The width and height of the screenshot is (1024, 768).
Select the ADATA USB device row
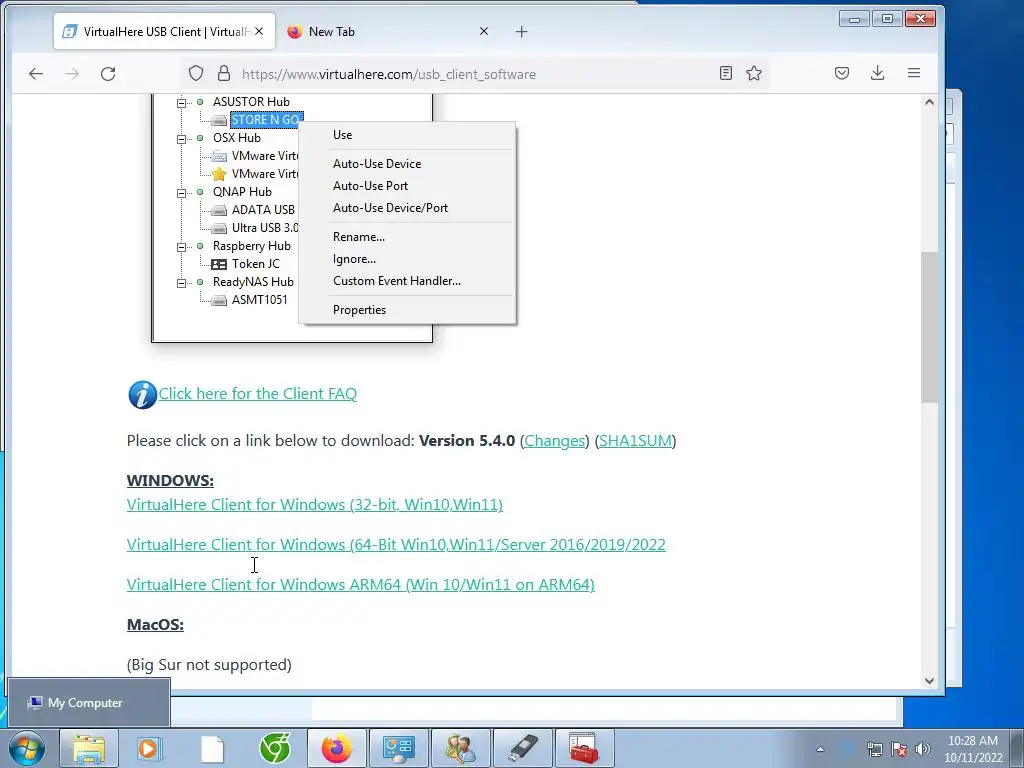253,210
